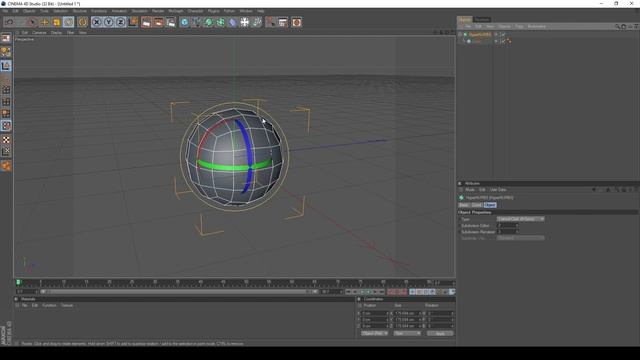Click the Subdivision Editor stepper arrows

[517, 225]
